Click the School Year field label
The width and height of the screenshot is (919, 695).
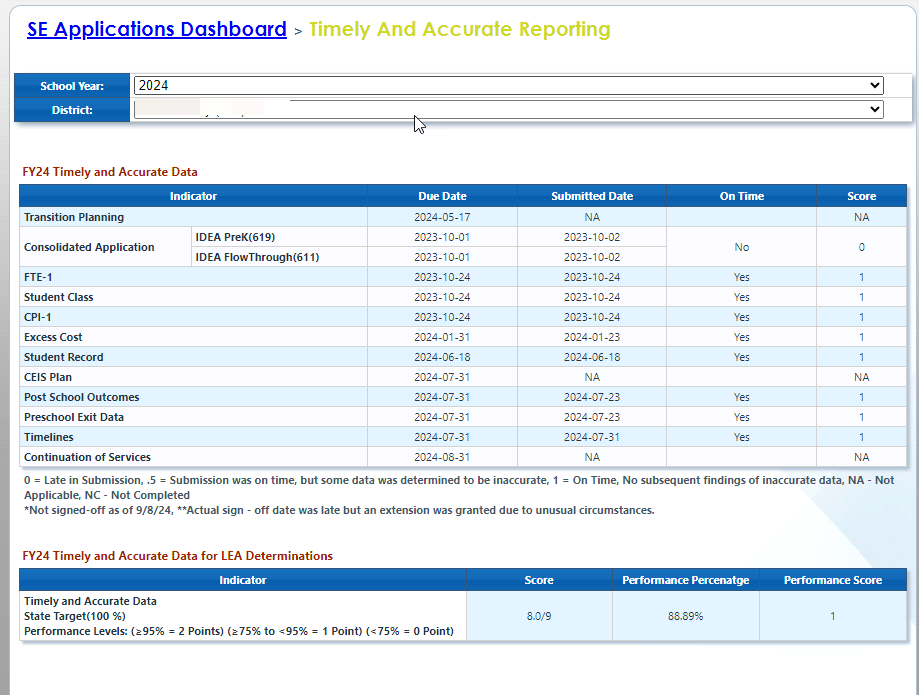point(72,86)
